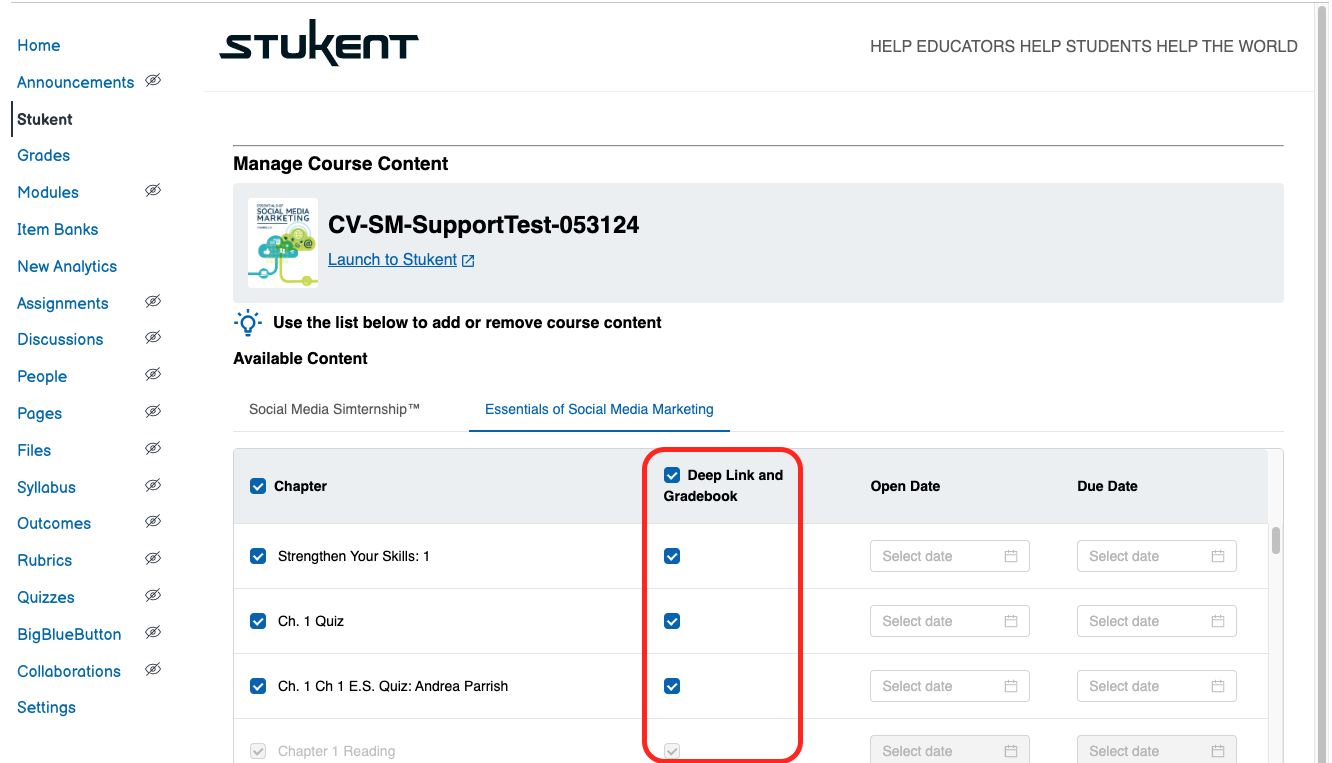Click Due Date field for Strengthen Your Skills: 1
Image resolution: width=1332 pixels, height=763 pixels.
1156,556
